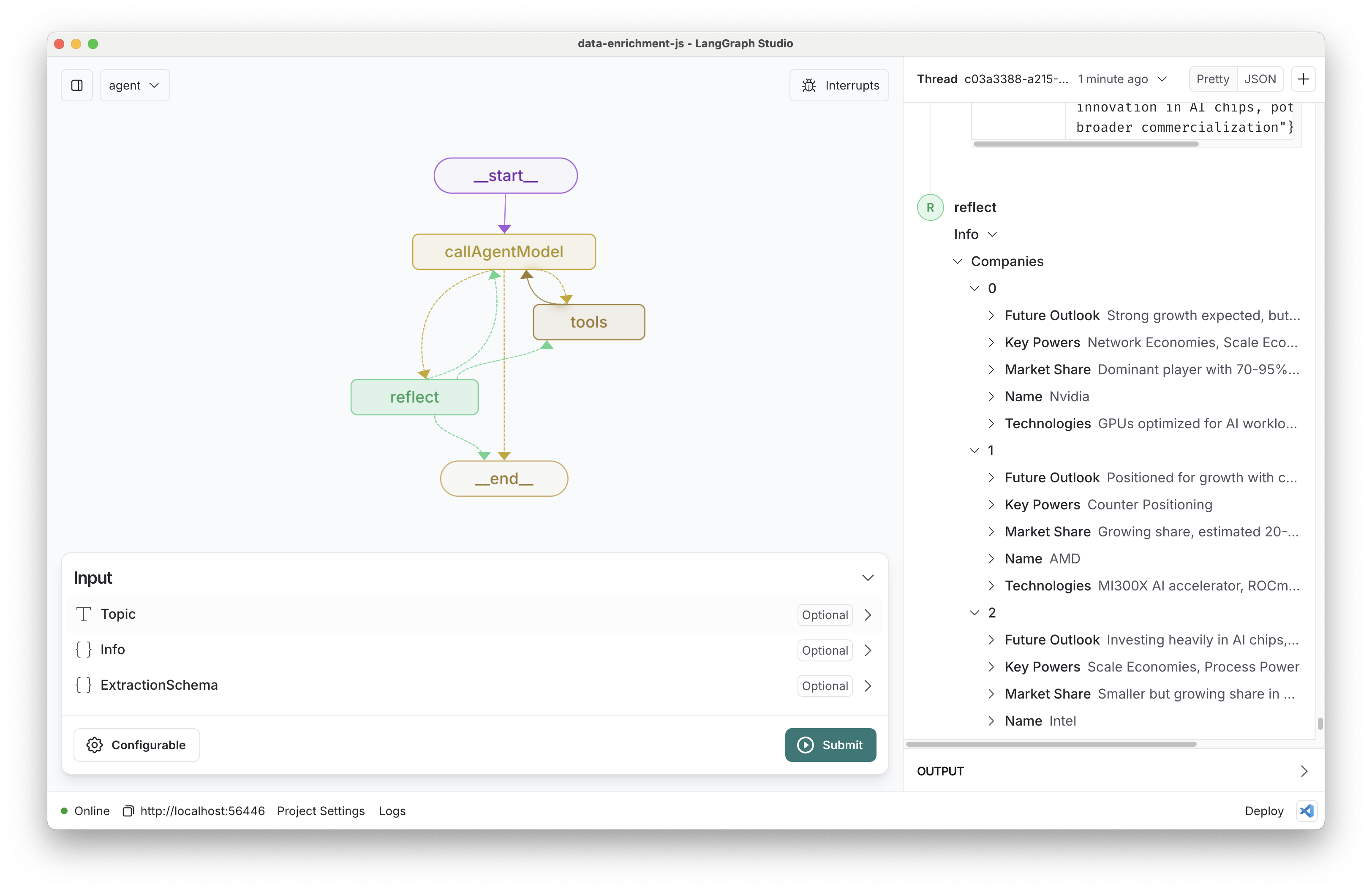Open the agent graph dropdown
The height and width of the screenshot is (892, 1372).
click(134, 85)
